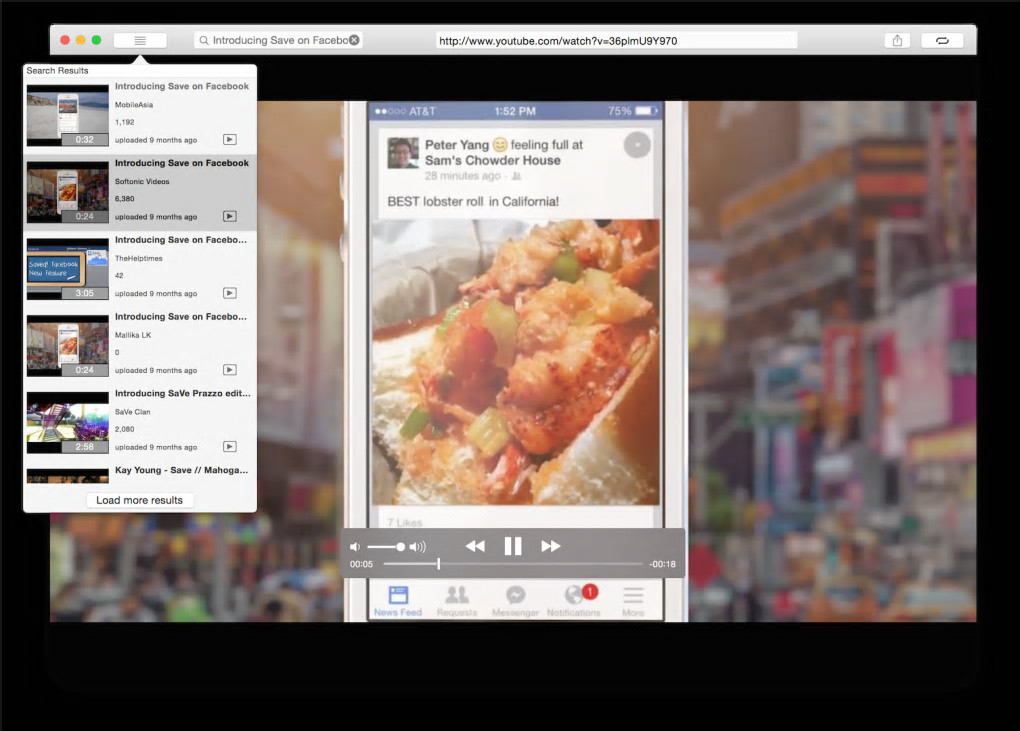Click the search field with 'Introducing Save'
The height and width of the screenshot is (731, 1020).
click(x=278, y=40)
